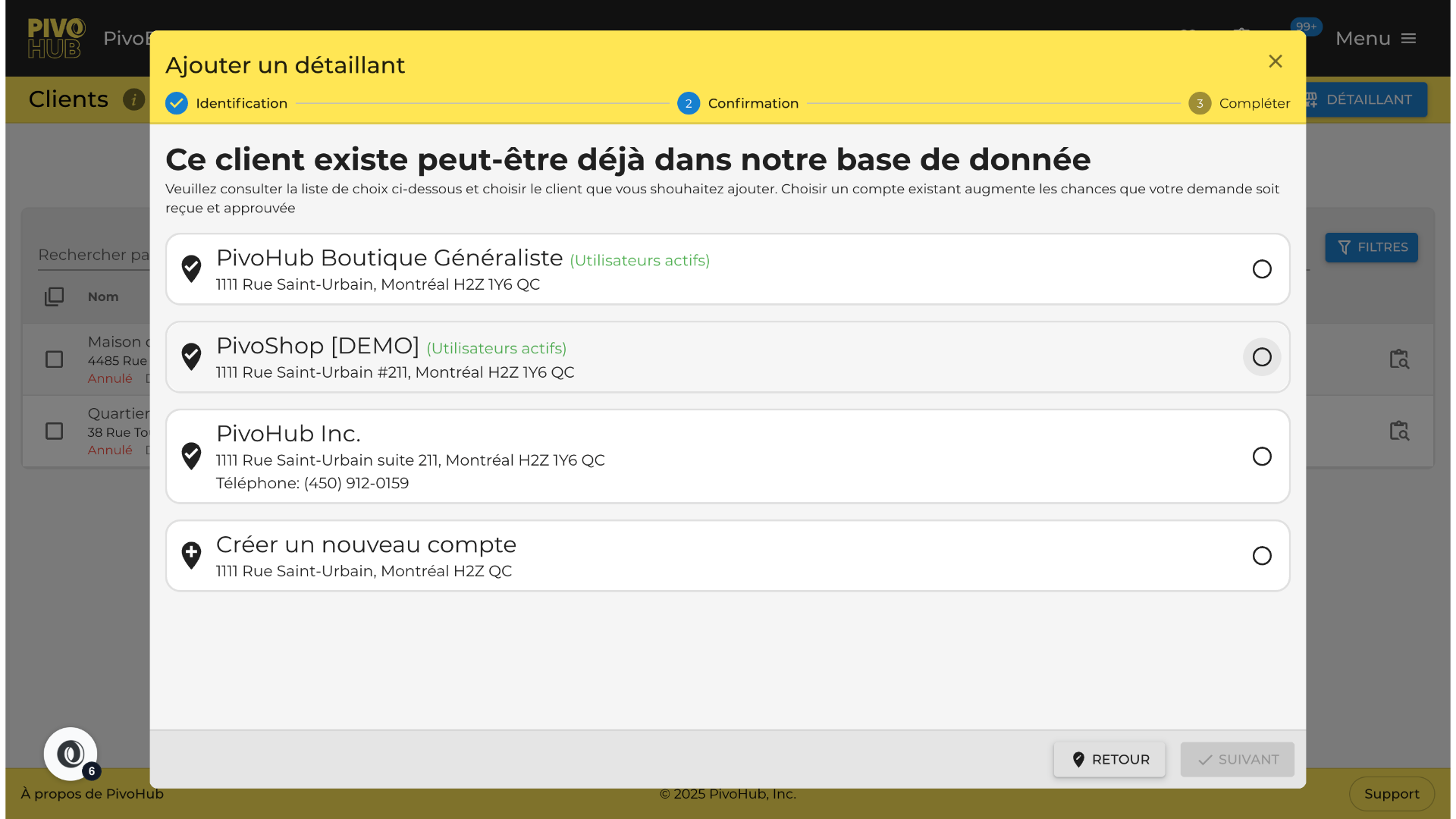The width and height of the screenshot is (1456, 819).
Task: Close the Ajouter un détaillant dialog
Action: click(x=1276, y=61)
